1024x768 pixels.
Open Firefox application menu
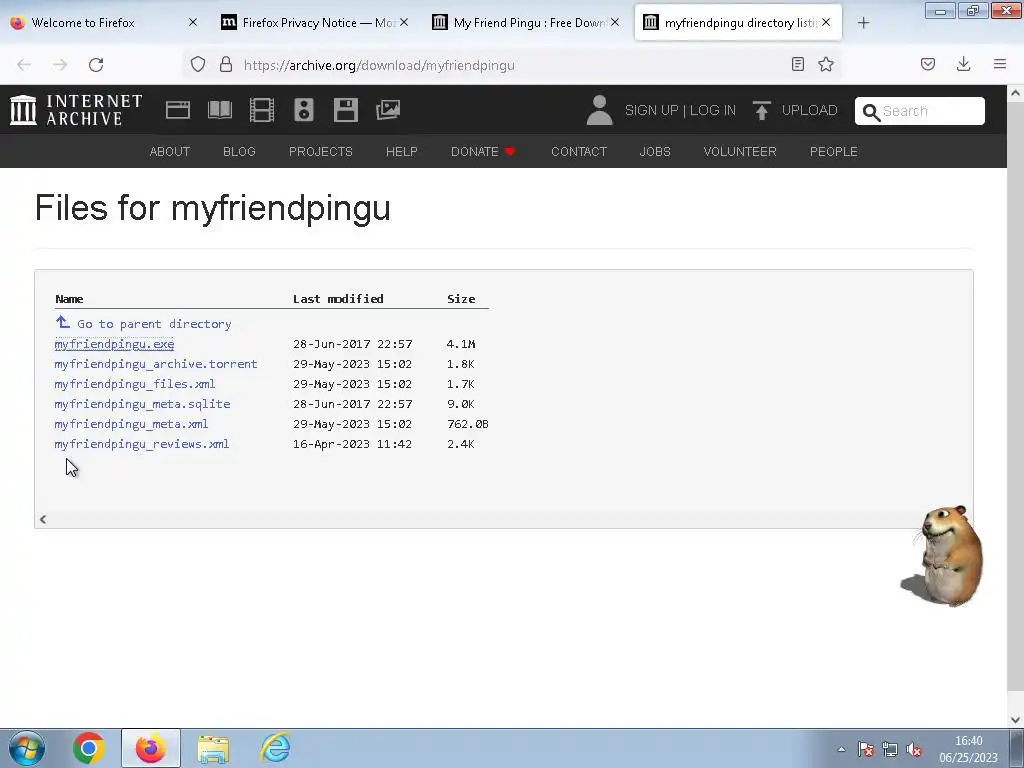(1000, 64)
